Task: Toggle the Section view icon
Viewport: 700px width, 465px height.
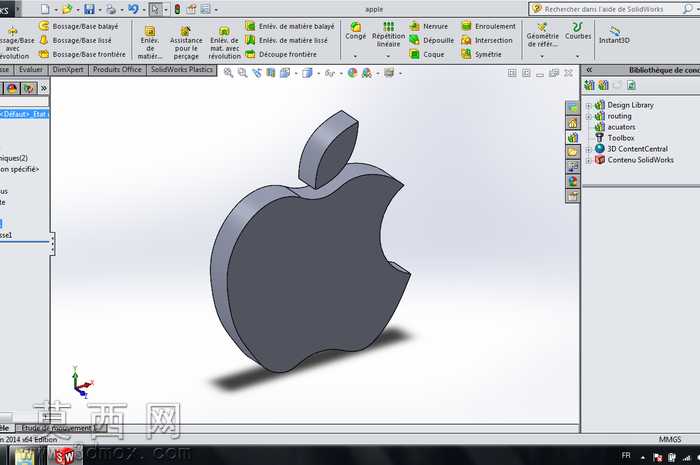Action: (271, 72)
